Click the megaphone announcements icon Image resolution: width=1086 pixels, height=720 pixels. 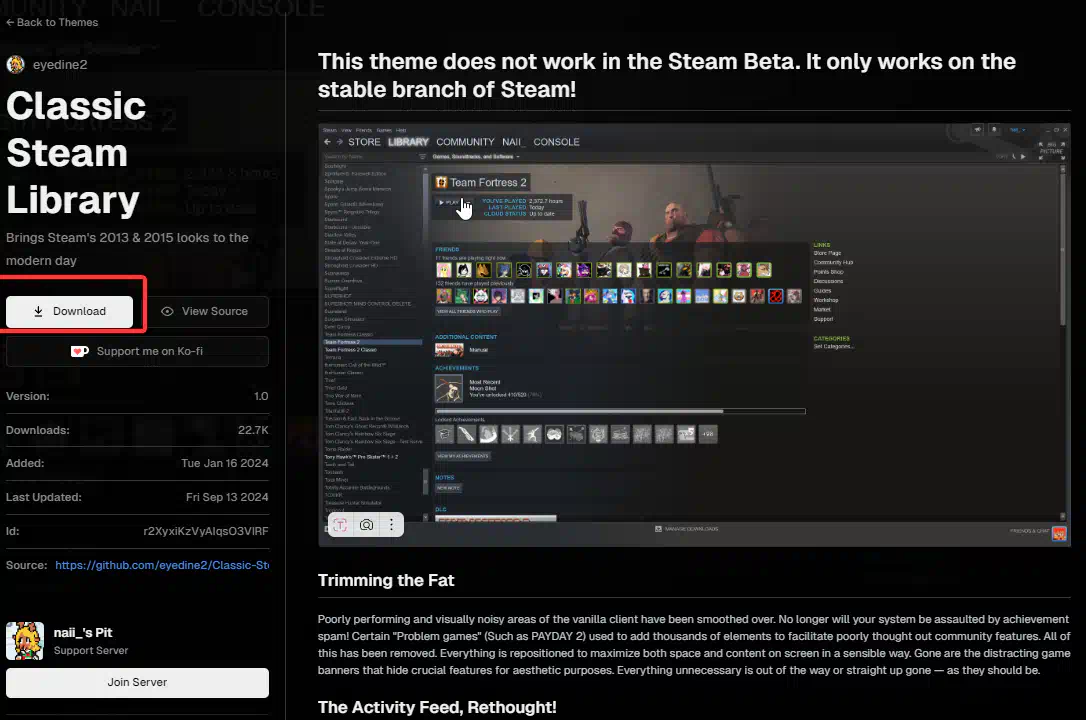(x=978, y=129)
